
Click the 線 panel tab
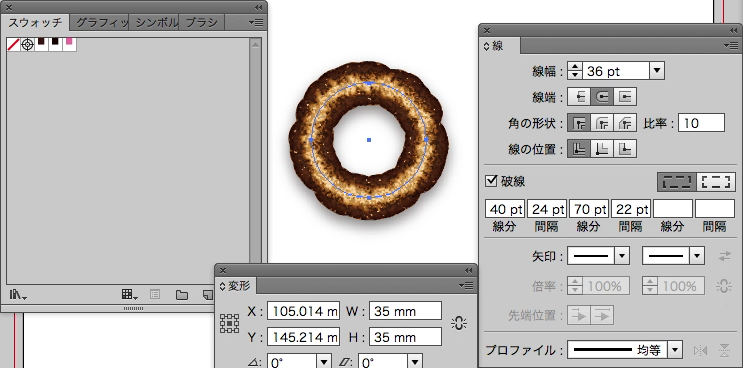[498, 46]
